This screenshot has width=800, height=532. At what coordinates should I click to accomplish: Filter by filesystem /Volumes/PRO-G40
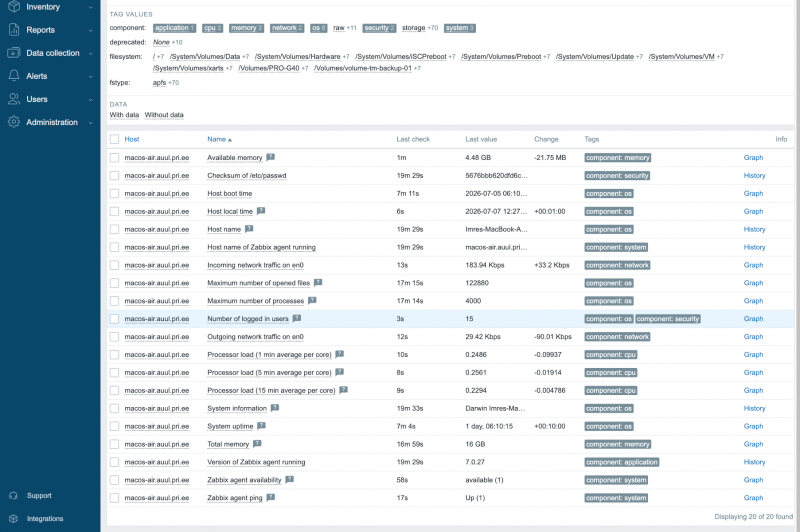point(269,68)
